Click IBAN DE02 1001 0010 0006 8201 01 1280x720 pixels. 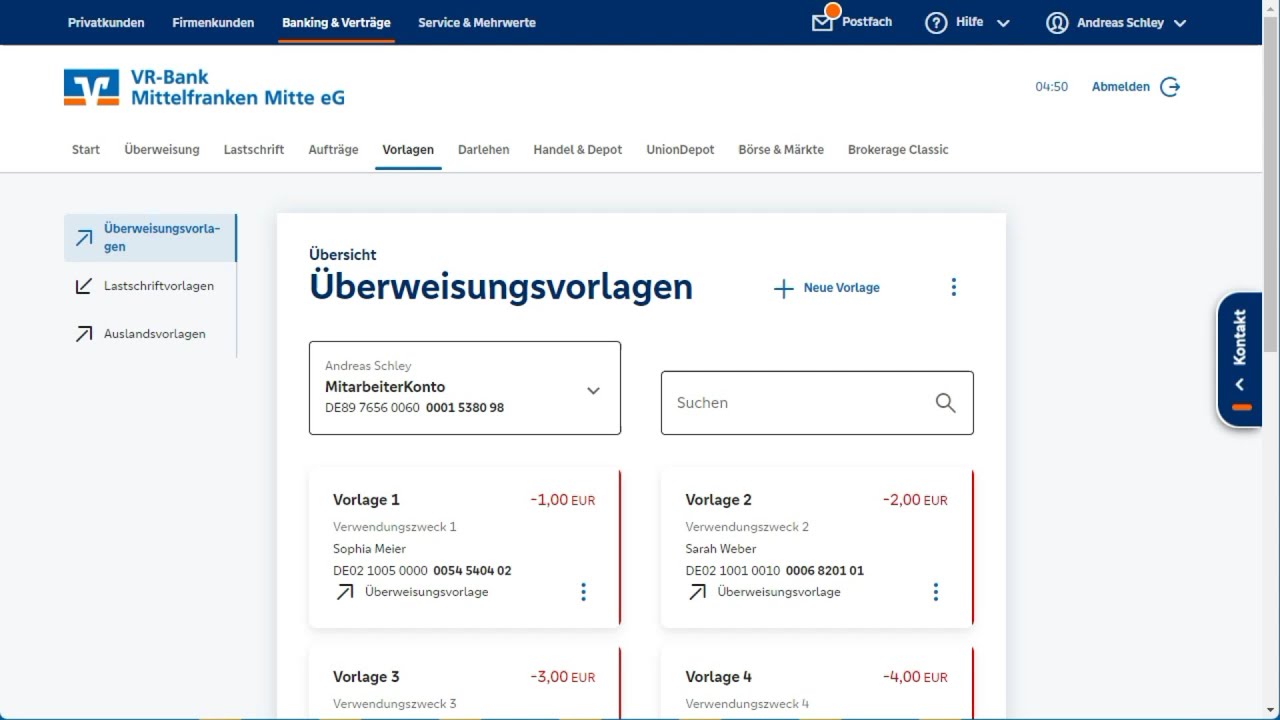tap(775, 571)
